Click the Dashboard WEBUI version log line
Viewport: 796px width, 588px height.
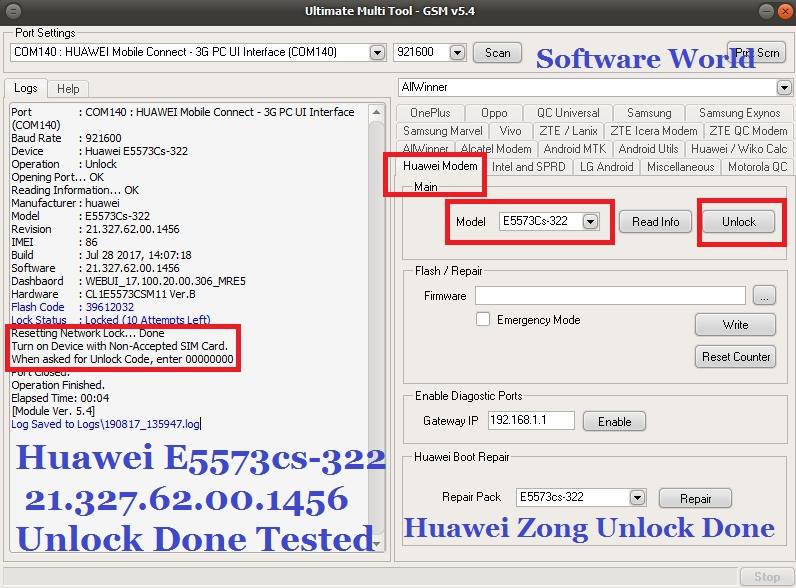128,281
